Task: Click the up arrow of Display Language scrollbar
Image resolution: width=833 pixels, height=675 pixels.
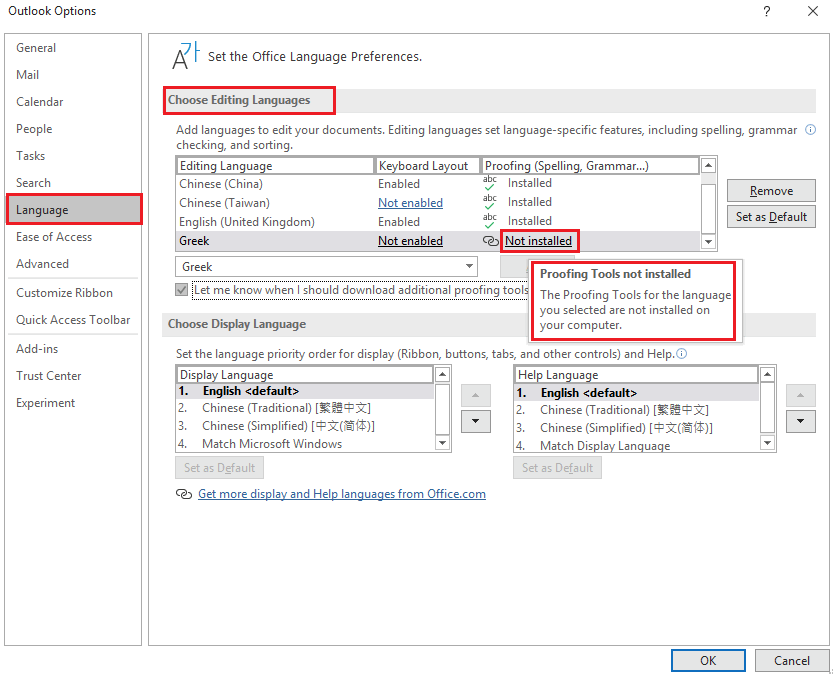Action: click(x=442, y=374)
